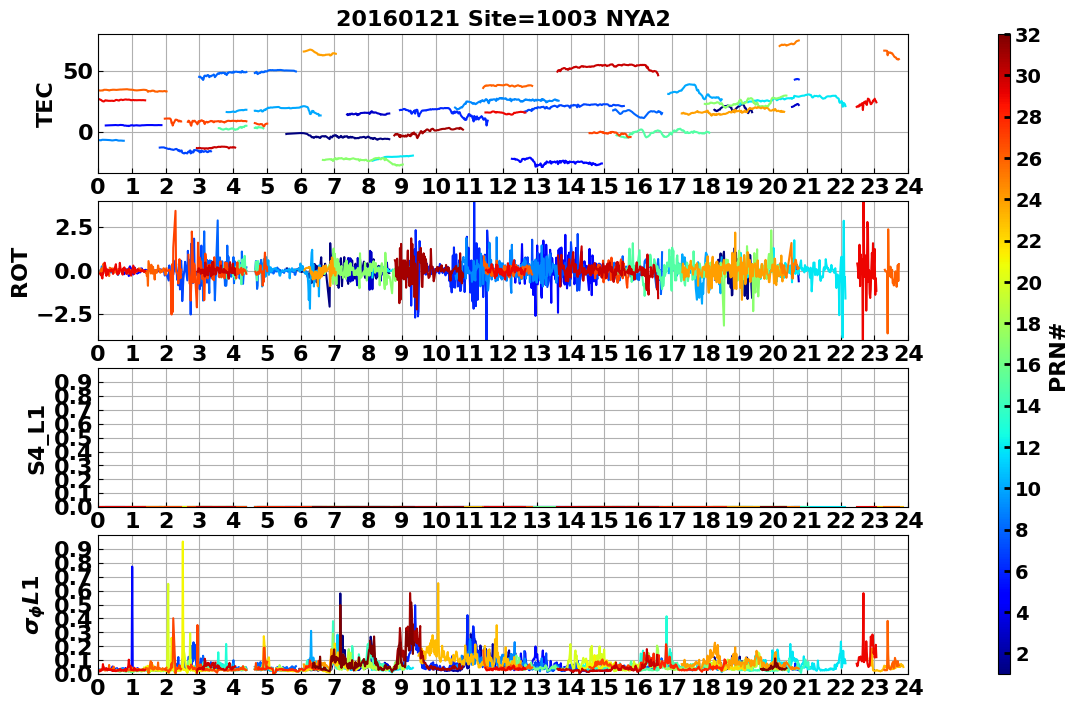Screen dimensions: 1077x709
Task: Click the '−2.5' tick on ROT axis
Action: point(65,315)
